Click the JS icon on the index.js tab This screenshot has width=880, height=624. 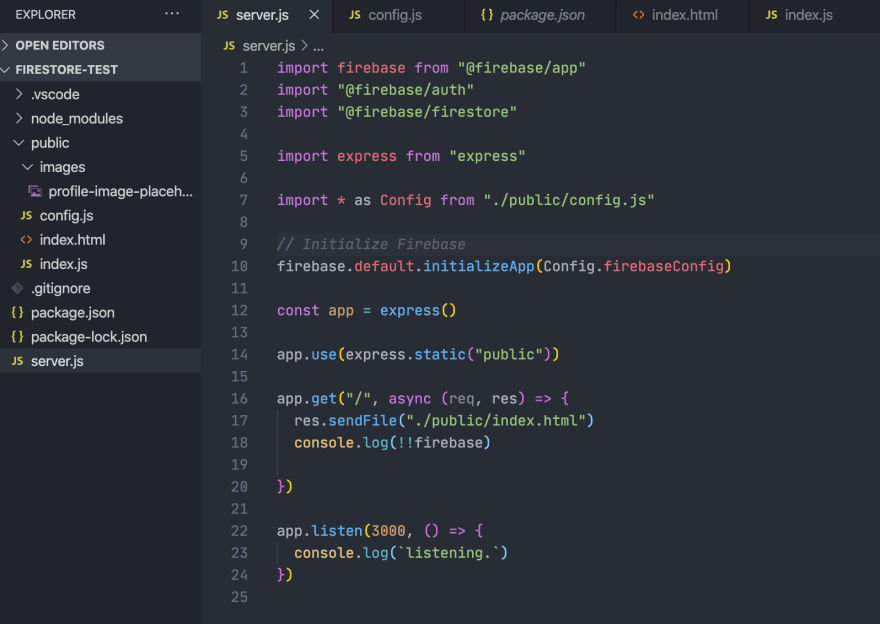pos(772,15)
